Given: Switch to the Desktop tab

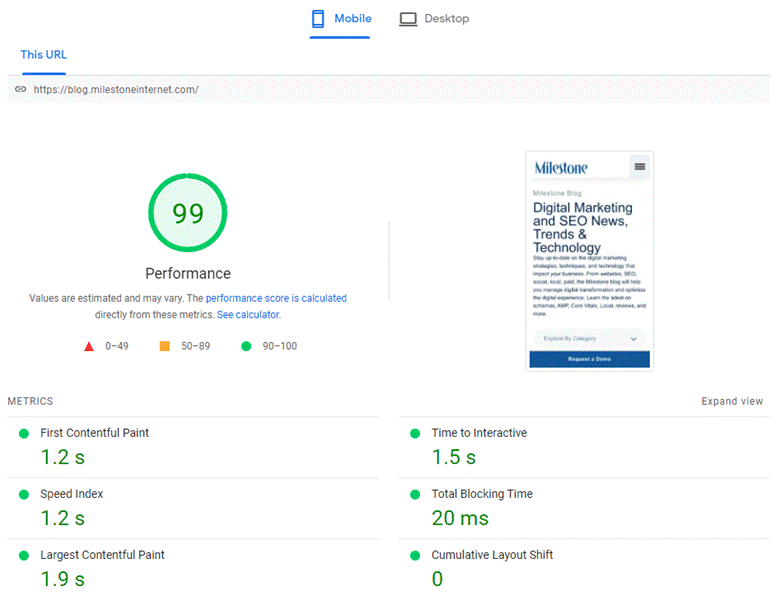Looking at the screenshot, I should point(434,19).
